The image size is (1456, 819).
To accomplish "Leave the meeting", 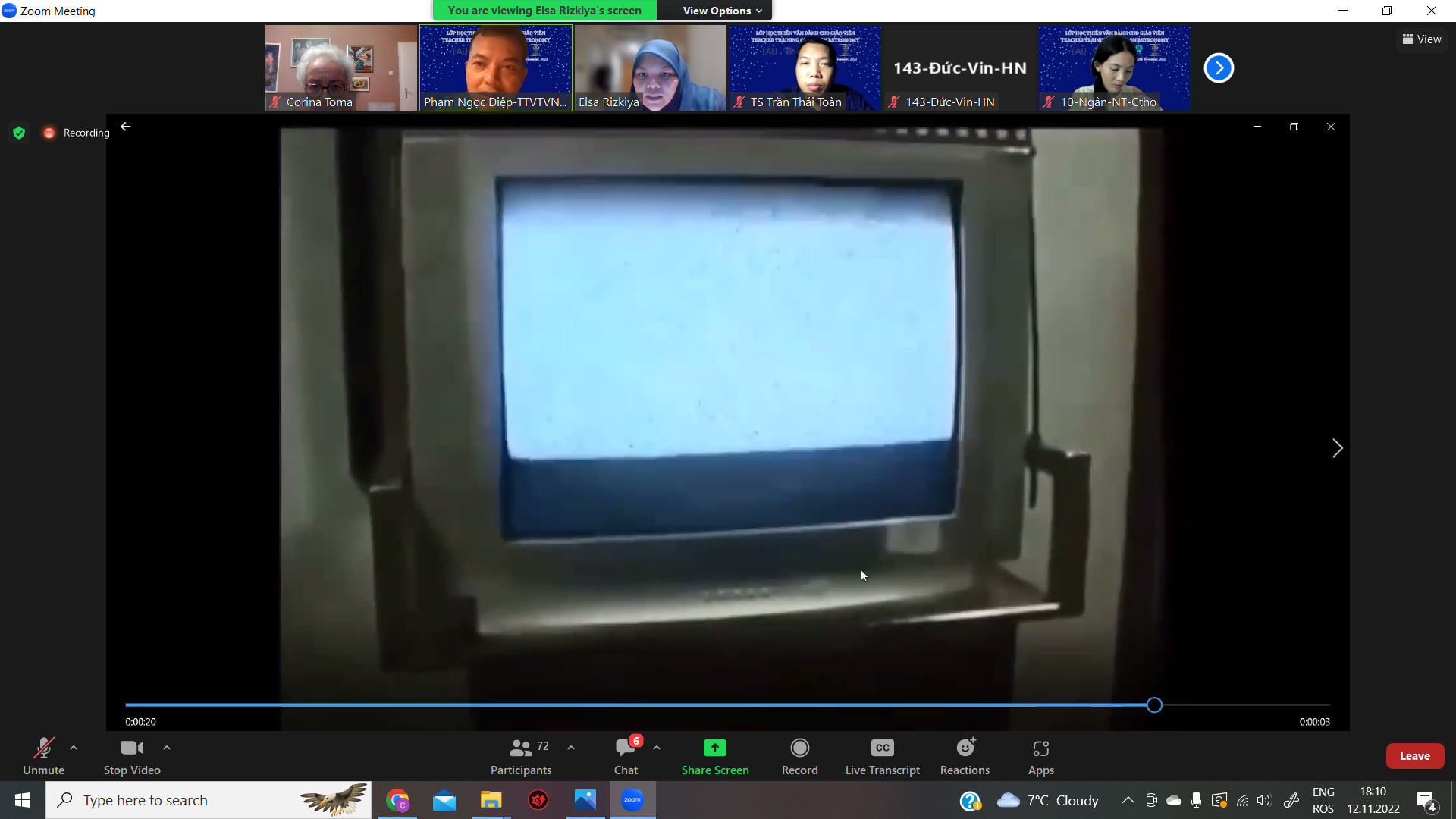I will (x=1415, y=756).
